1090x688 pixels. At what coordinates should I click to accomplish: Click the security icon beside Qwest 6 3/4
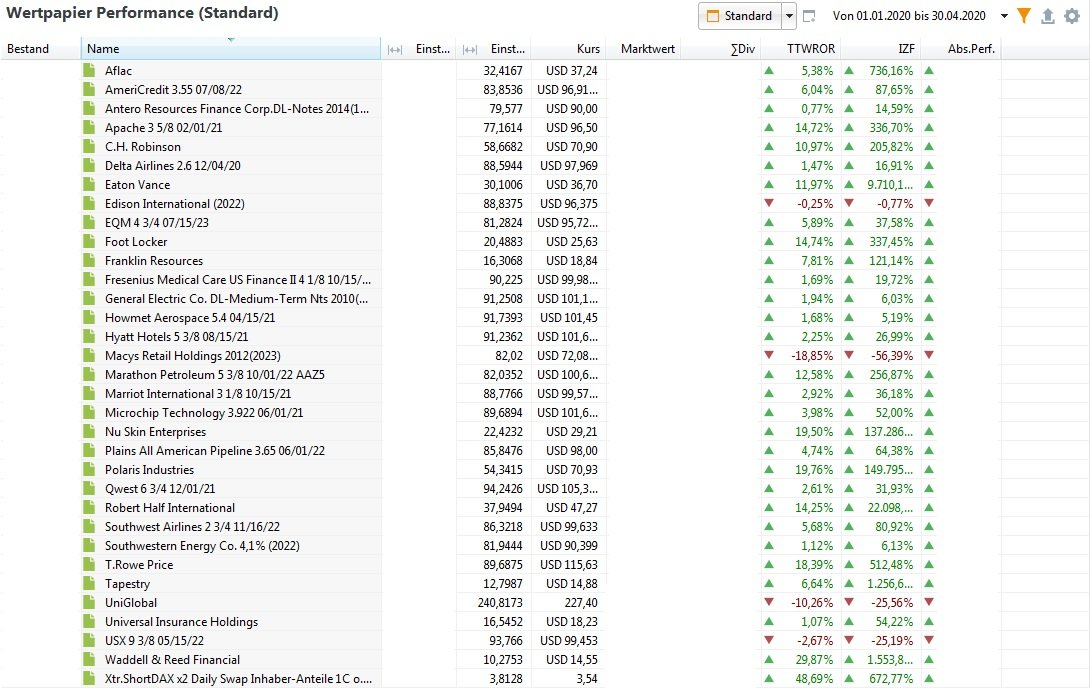click(x=89, y=489)
